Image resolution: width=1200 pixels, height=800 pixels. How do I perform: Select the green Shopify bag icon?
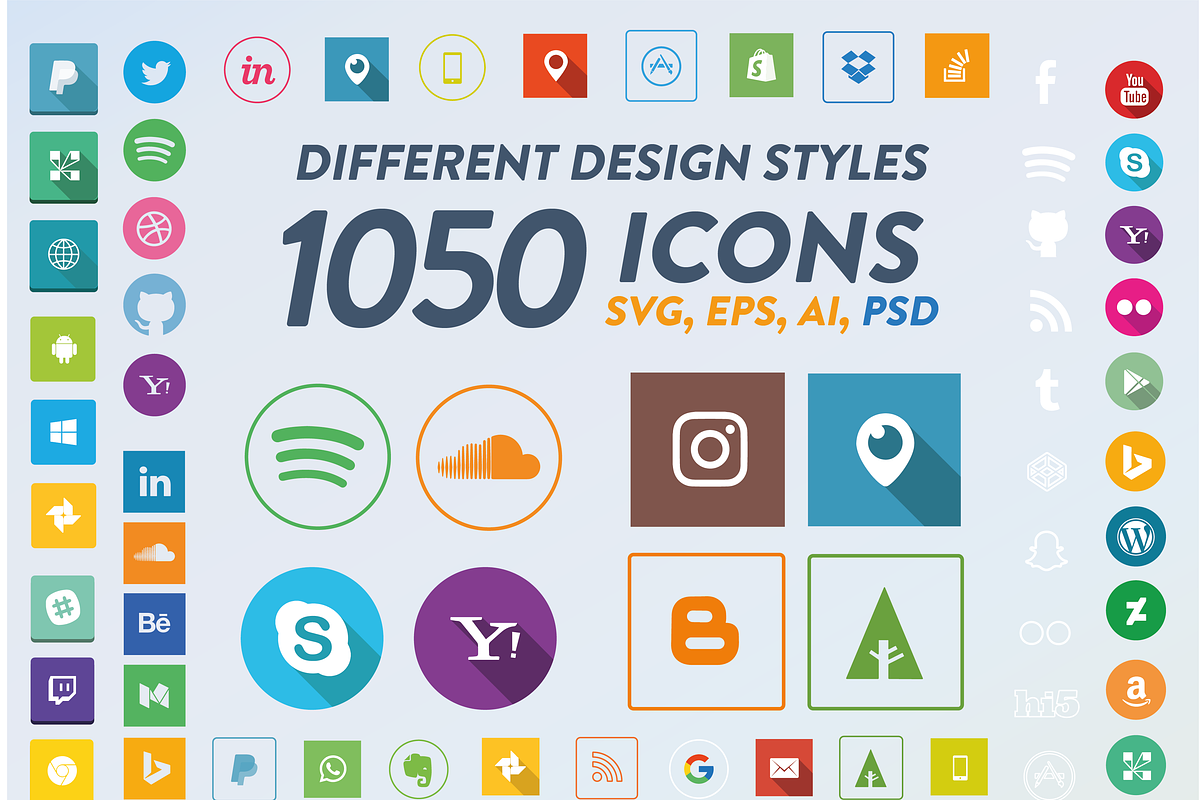(x=761, y=66)
